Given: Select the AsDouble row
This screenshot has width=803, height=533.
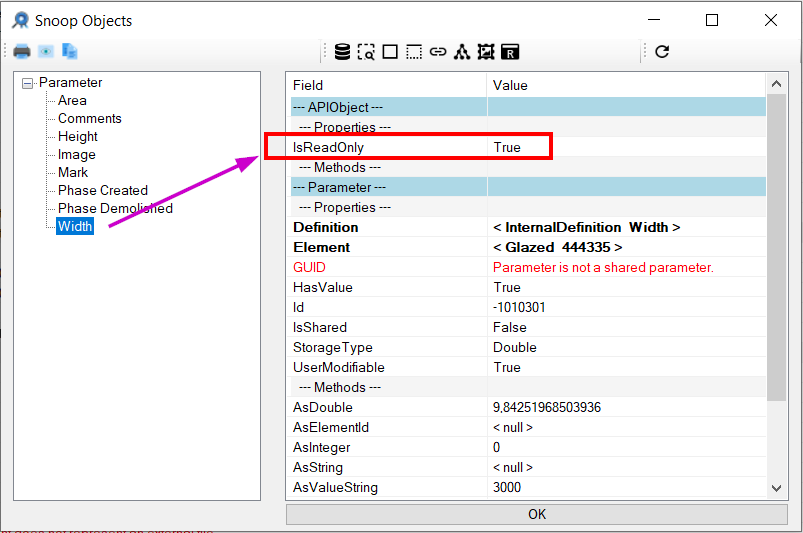Looking at the screenshot, I should pyautogui.click(x=528, y=407).
